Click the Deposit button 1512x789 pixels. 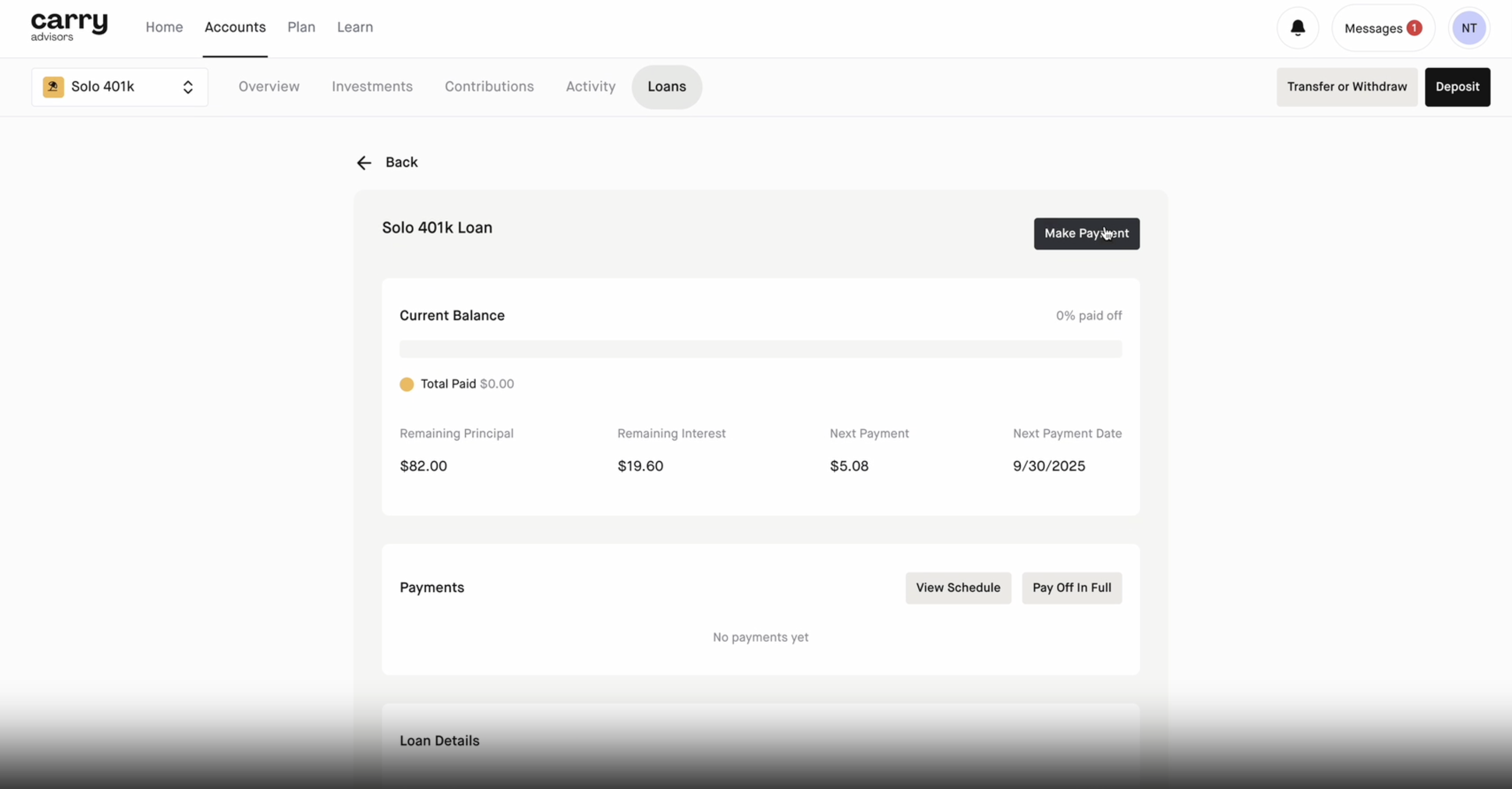click(1457, 87)
